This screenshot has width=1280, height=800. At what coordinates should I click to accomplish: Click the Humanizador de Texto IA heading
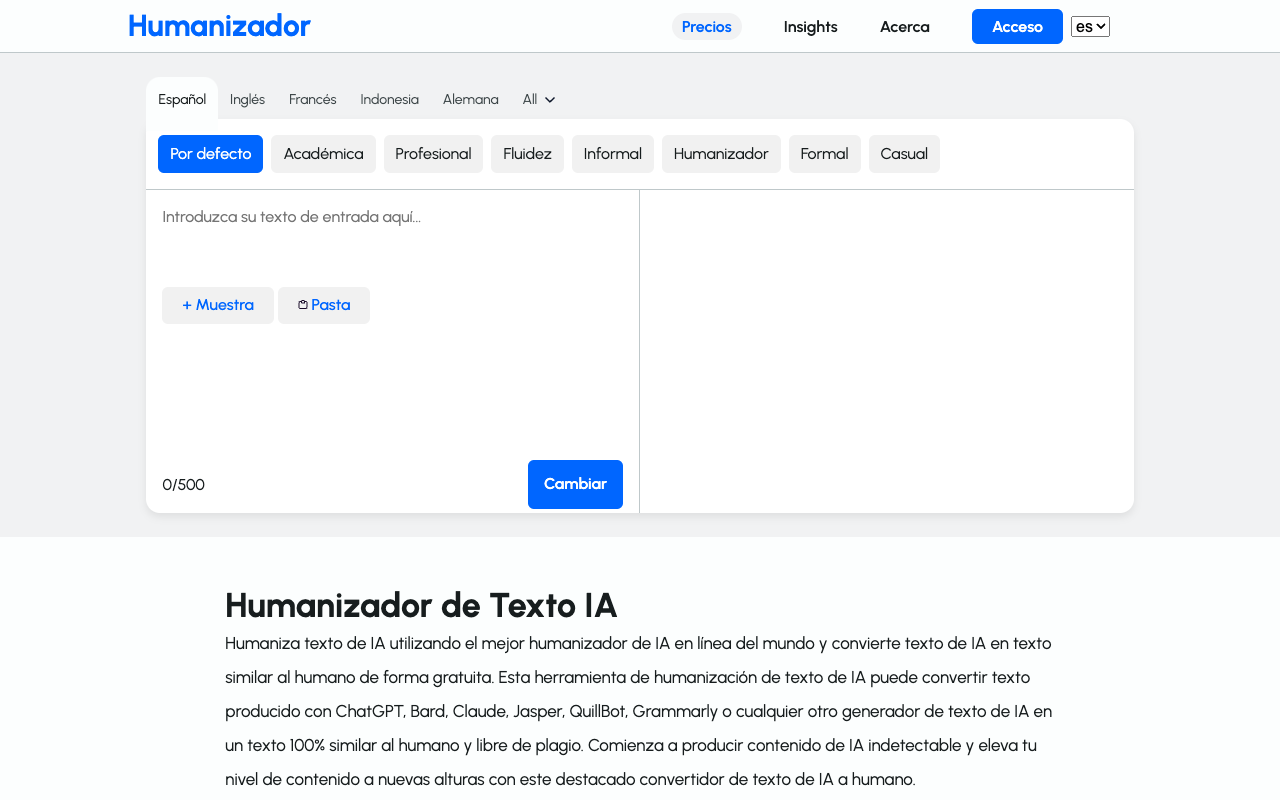[421, 605]
